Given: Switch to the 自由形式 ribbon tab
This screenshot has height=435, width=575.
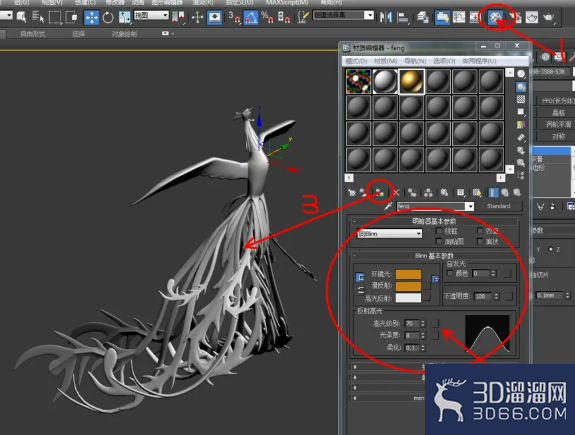Looking at the screenshot, I should click(x=33, y=34).
